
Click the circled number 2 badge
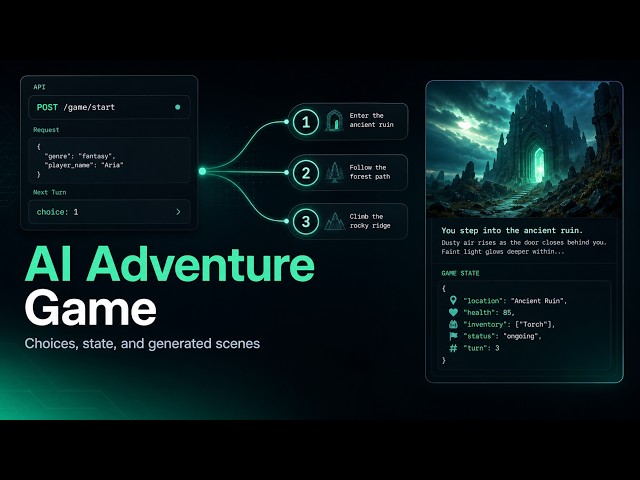click(x=306, y=173)
